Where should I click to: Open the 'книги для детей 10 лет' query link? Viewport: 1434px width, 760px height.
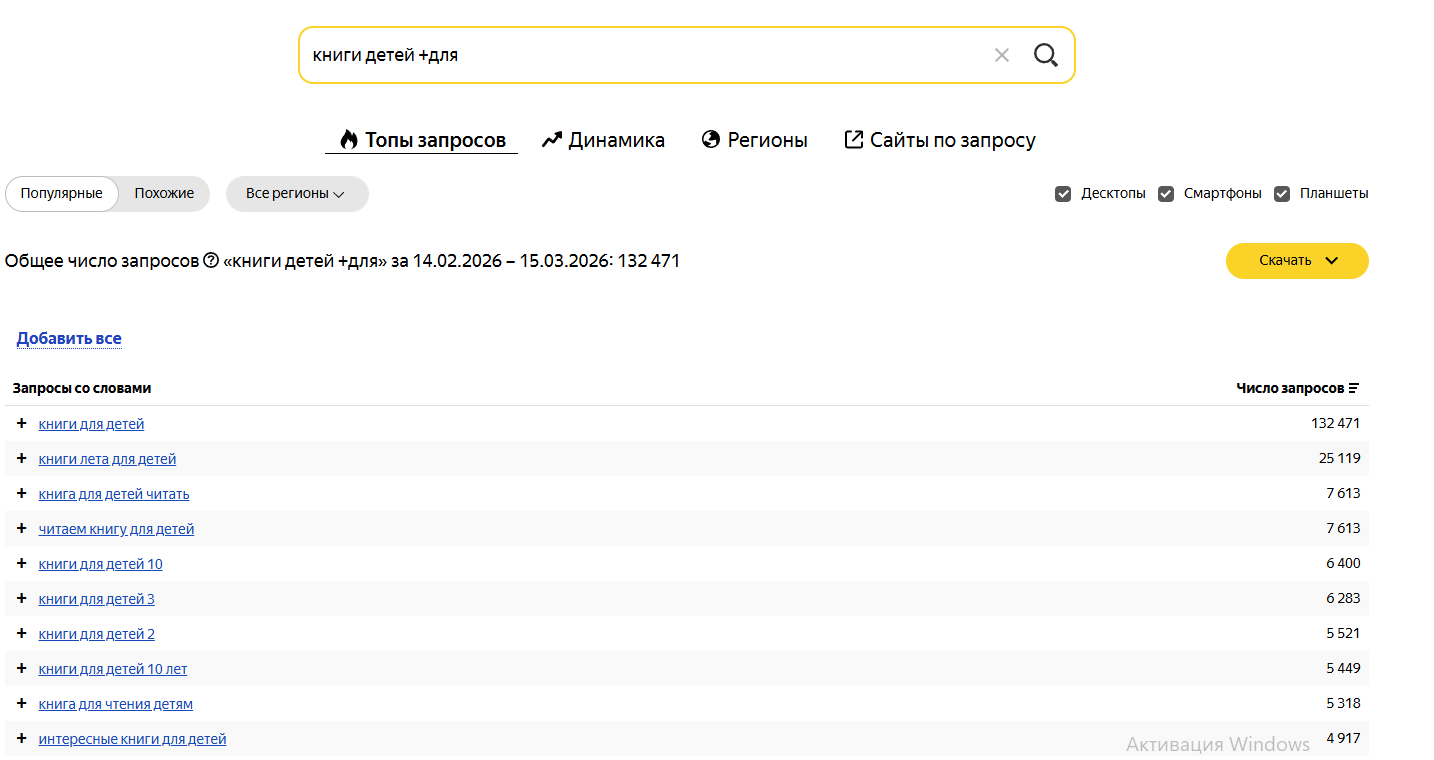(x=113, y=669)
